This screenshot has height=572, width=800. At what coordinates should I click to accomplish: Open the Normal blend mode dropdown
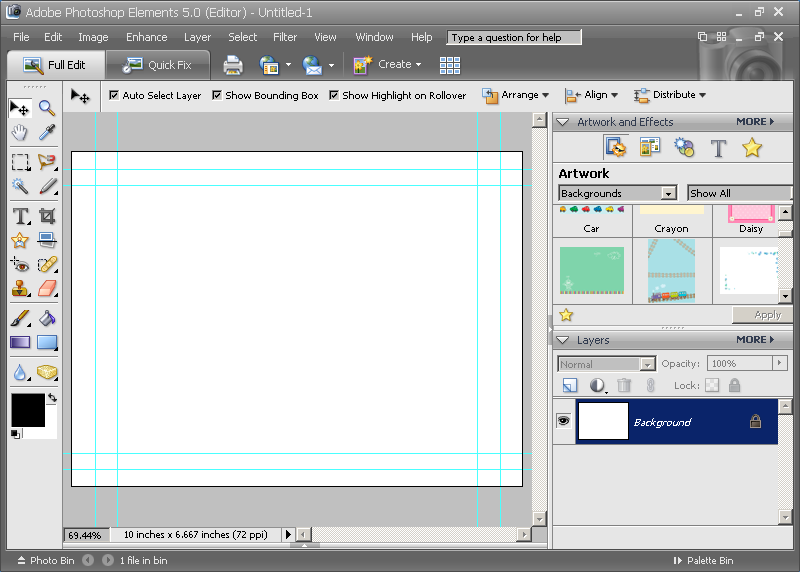606,364
